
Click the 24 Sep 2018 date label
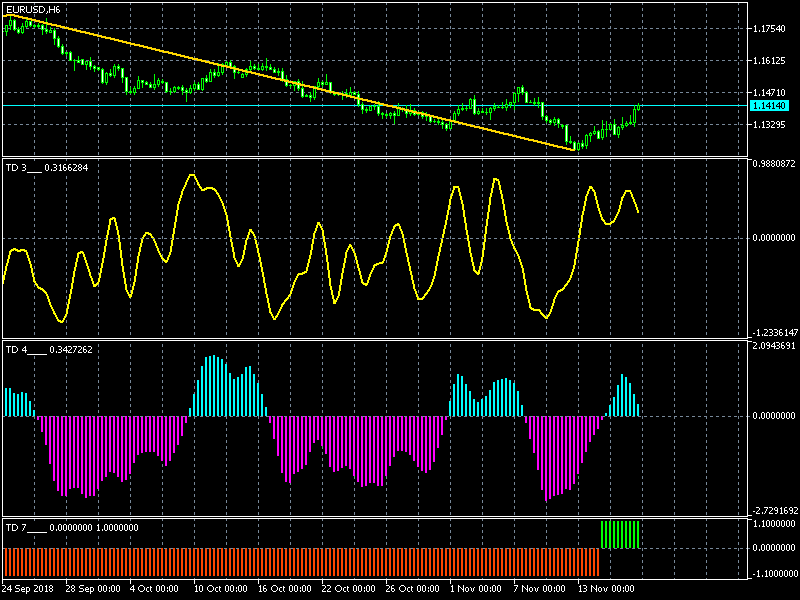(28, 588)
